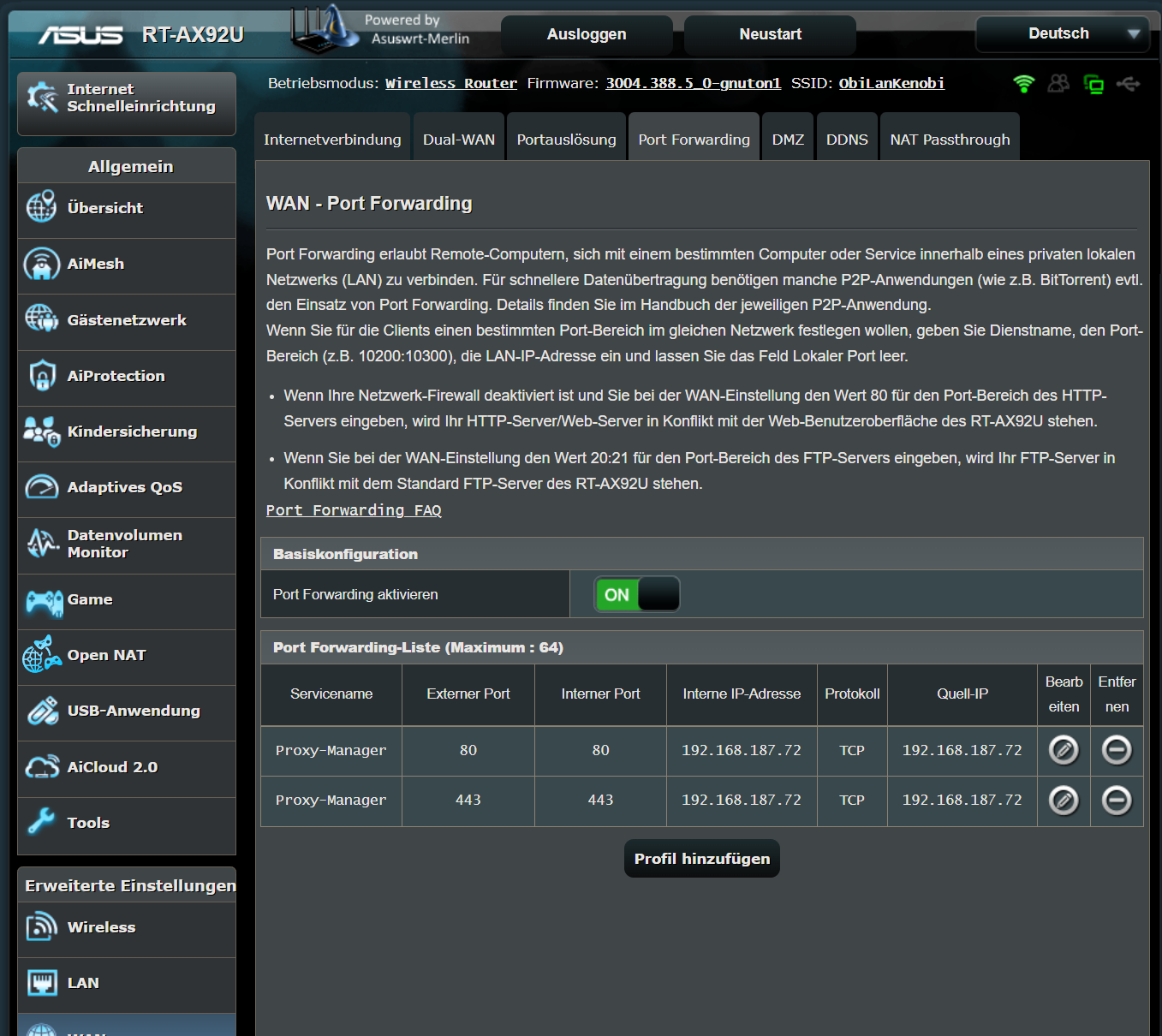Viewport: 1162px width, 1036px height.
Task: Click Interner Port value 80
Action: click(x=601, y=750)
